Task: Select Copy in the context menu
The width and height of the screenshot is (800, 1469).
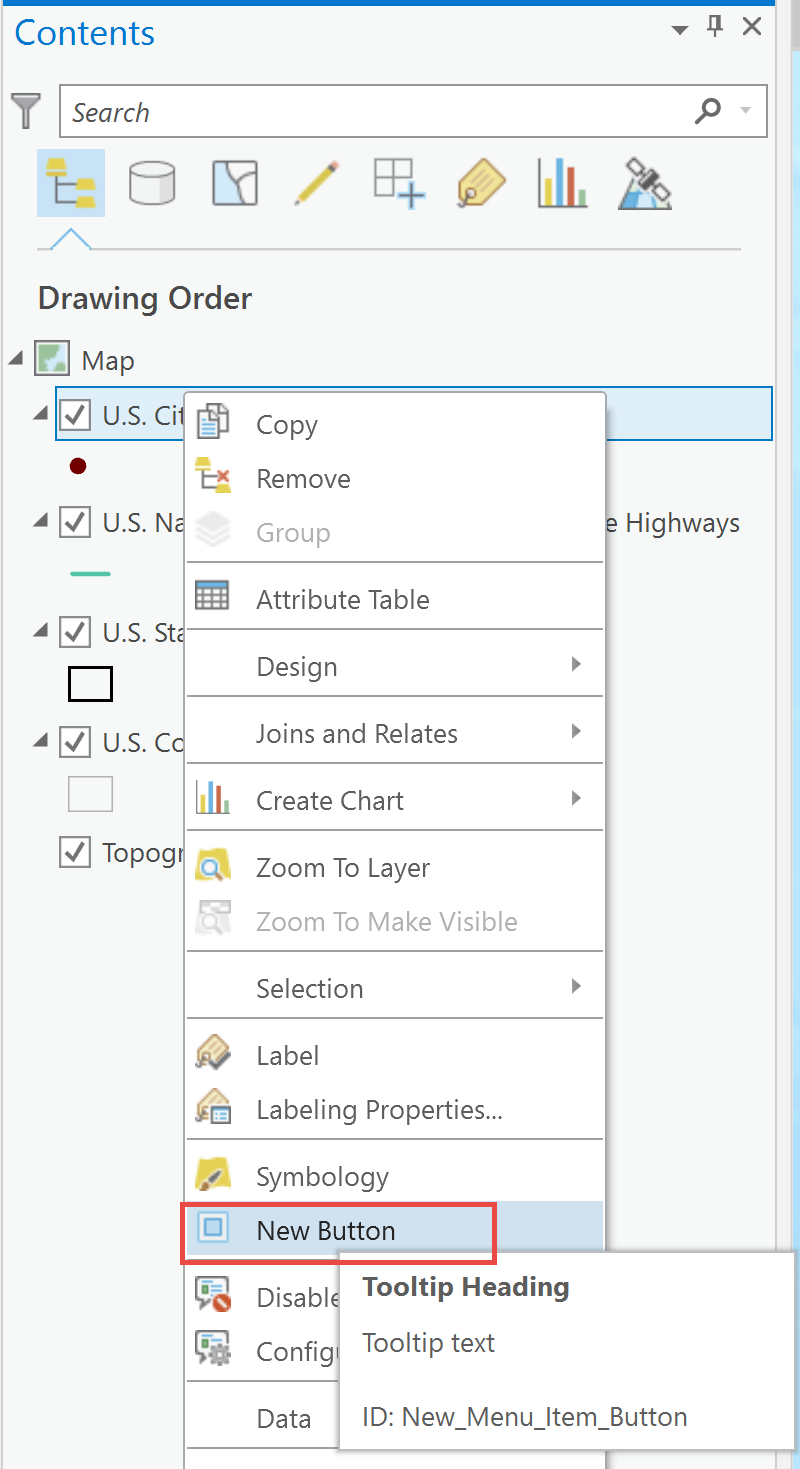Action: 287,424
